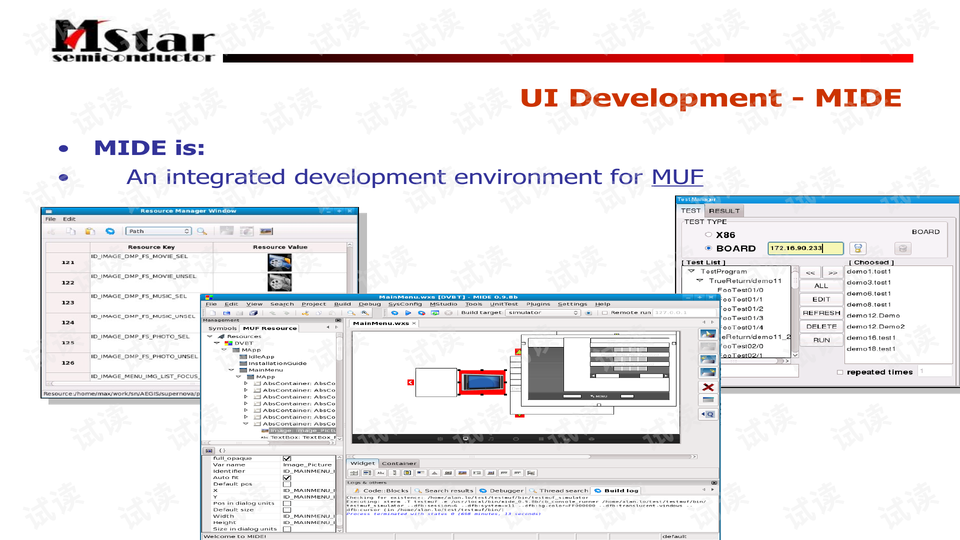Click the search magnifier in Resource Manager toolbar
Viewport: 960px width, 540px height.
tap(201, 231)
